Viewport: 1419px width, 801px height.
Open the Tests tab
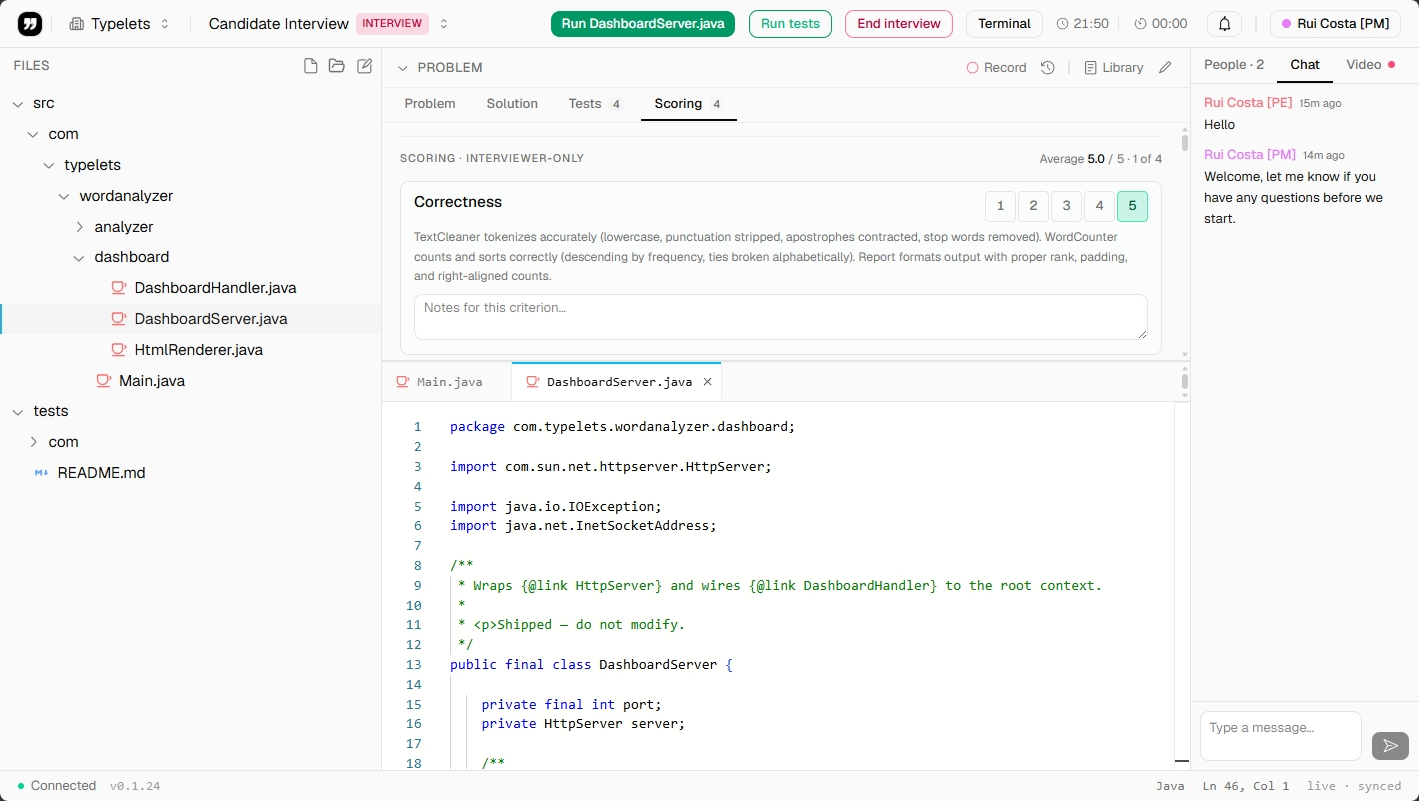595,104
